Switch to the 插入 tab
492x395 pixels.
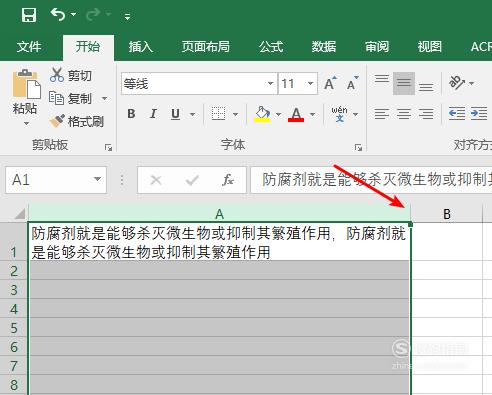(x=140, y=47)
